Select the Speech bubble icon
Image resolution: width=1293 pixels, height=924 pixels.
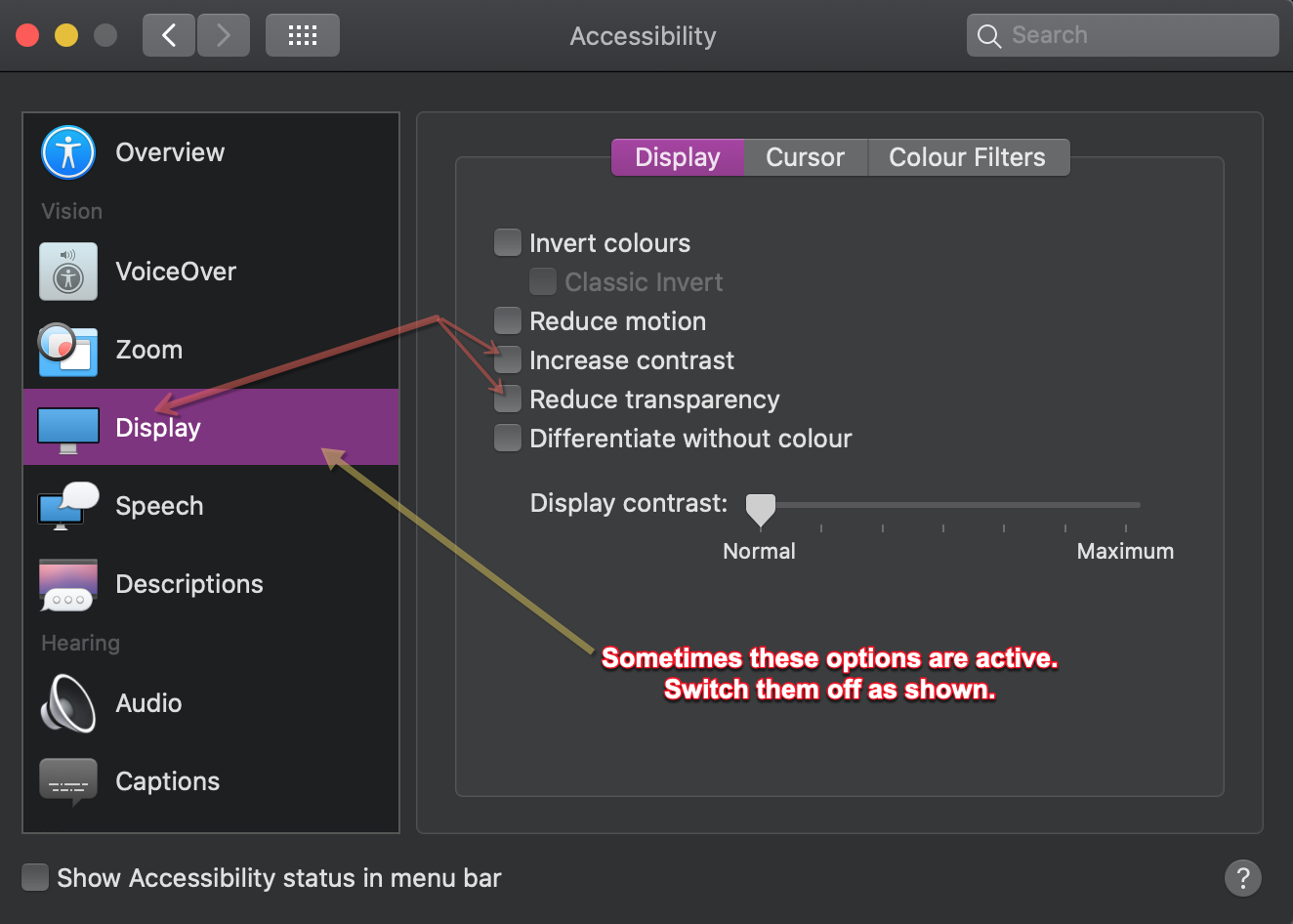coord(68,506)
